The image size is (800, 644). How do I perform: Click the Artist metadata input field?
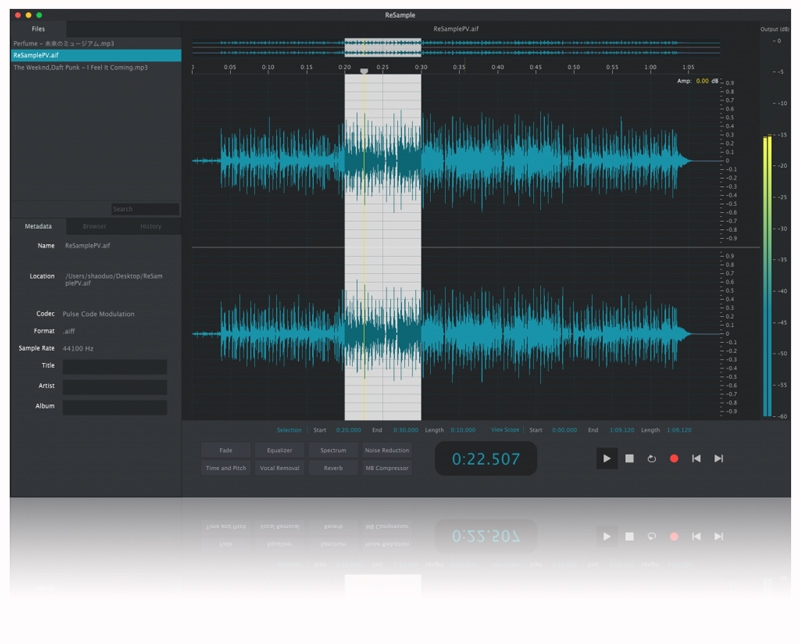coord(114,387)
